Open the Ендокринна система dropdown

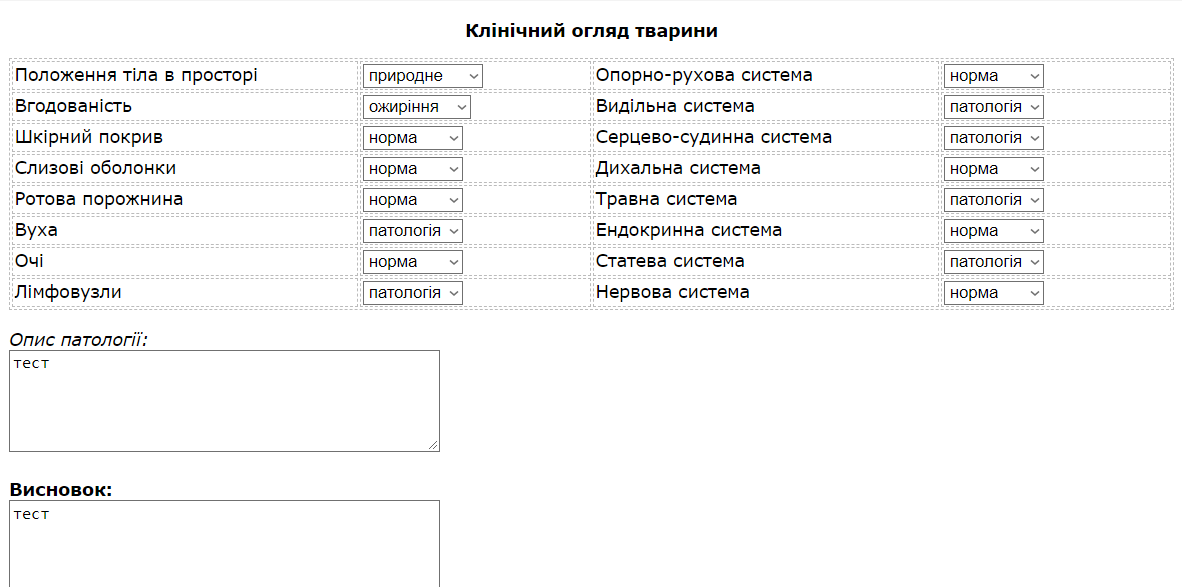[993, 231]
